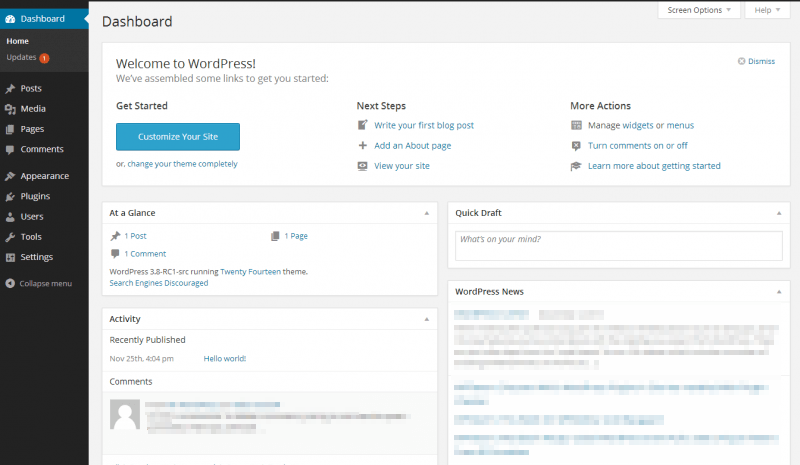This screenshot has height=465, width=800.
Task: Click View your site link
Action: 402,166
